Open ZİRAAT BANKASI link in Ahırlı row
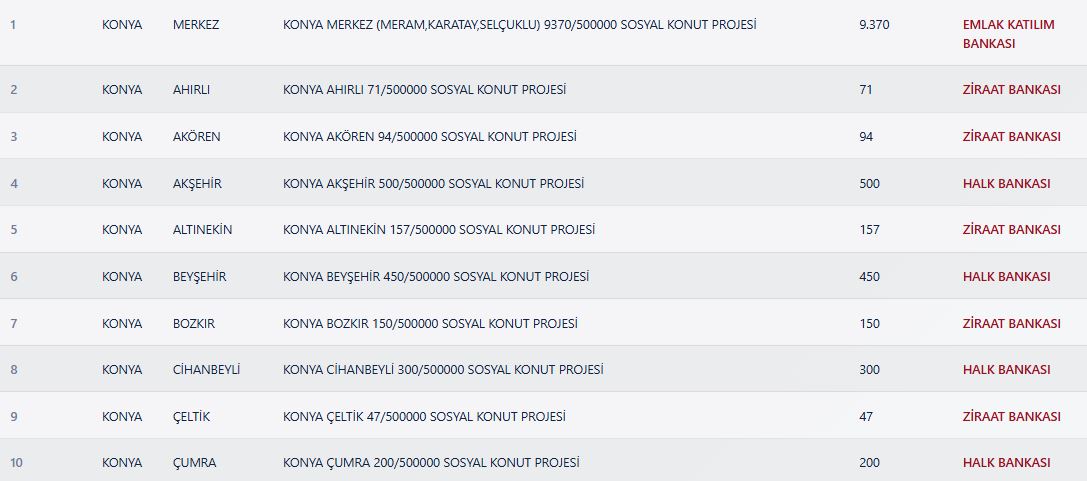 1011,90
